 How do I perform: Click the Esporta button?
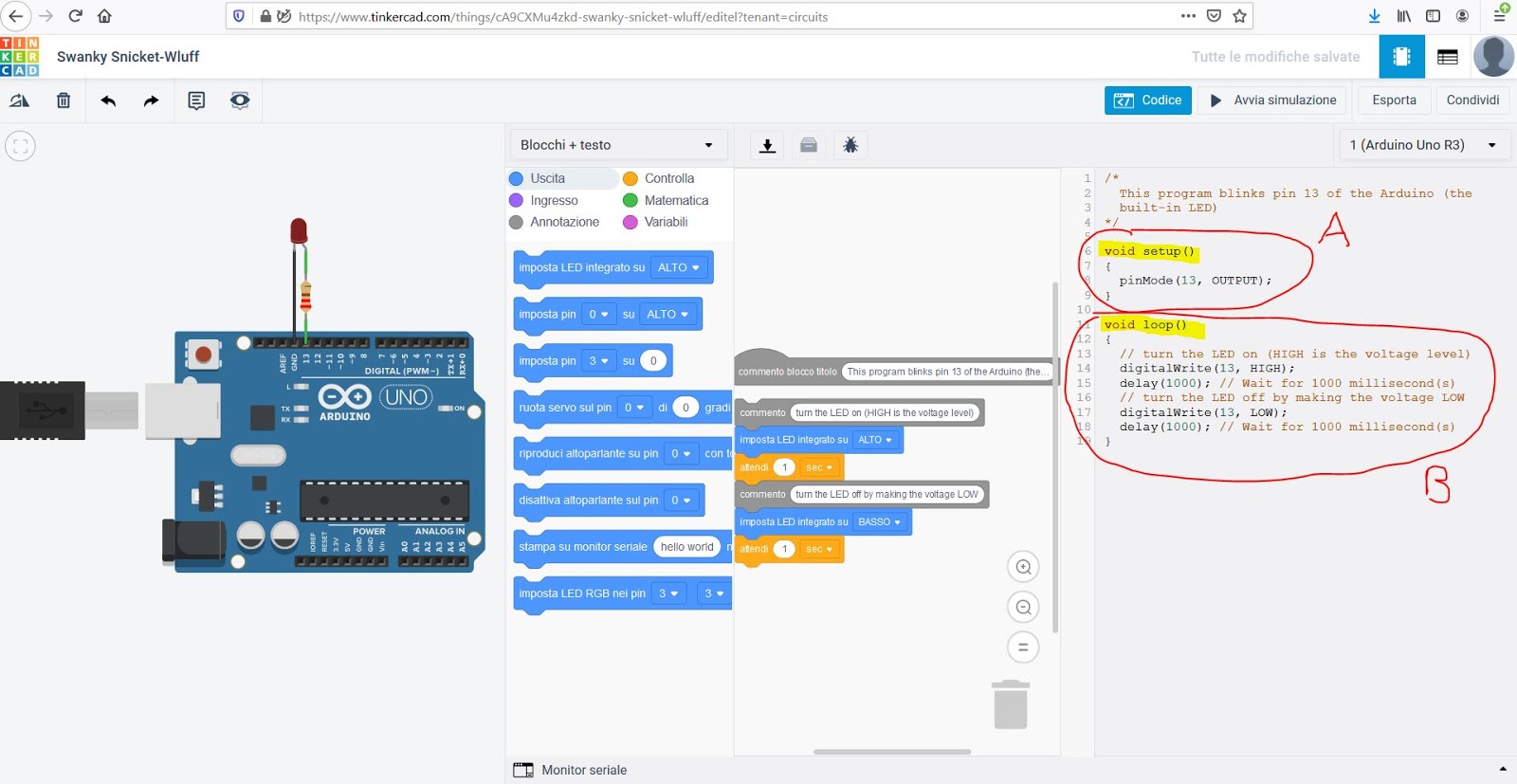click(1394, 100)
